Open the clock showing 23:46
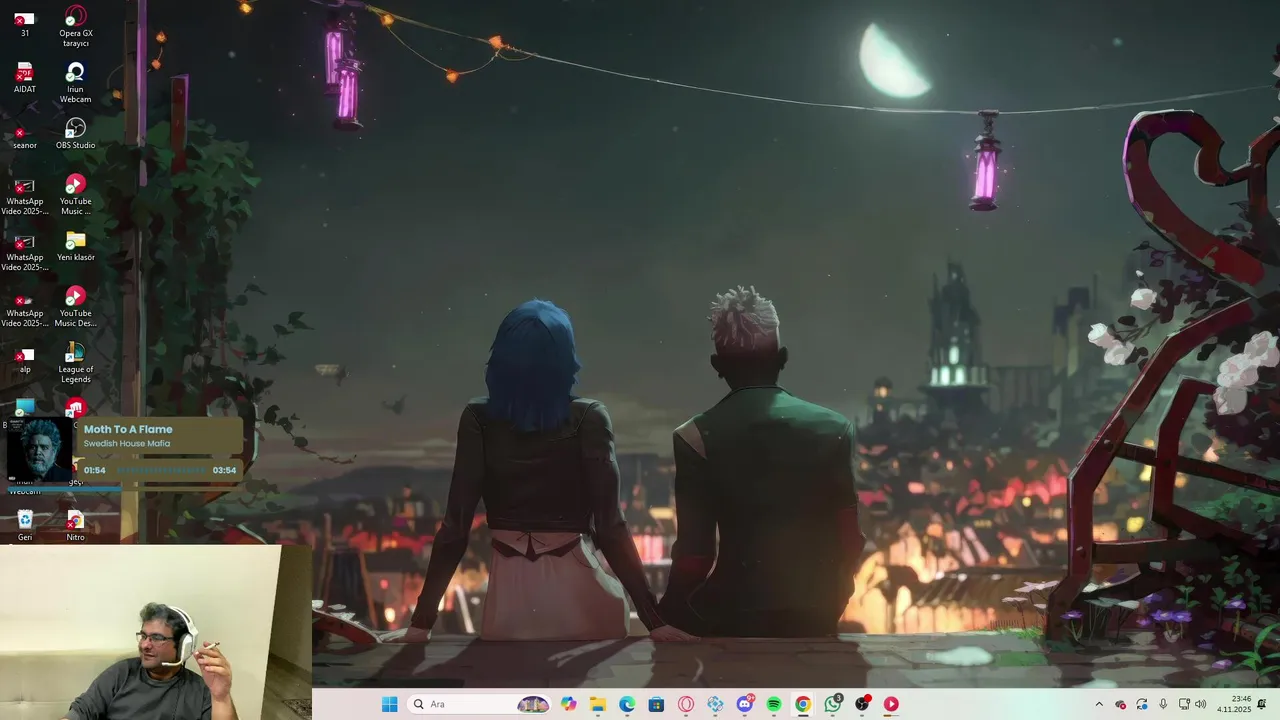This screenshot has height=720, width=1280. [x=1235, y=704]
